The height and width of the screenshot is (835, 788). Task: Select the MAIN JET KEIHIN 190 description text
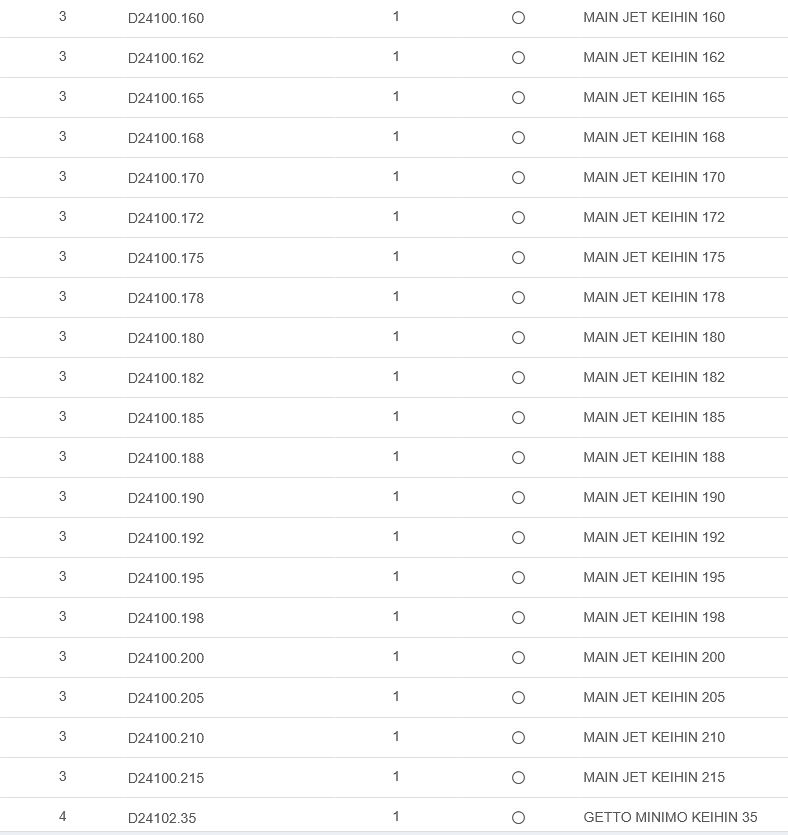click(x=654, y=497)
